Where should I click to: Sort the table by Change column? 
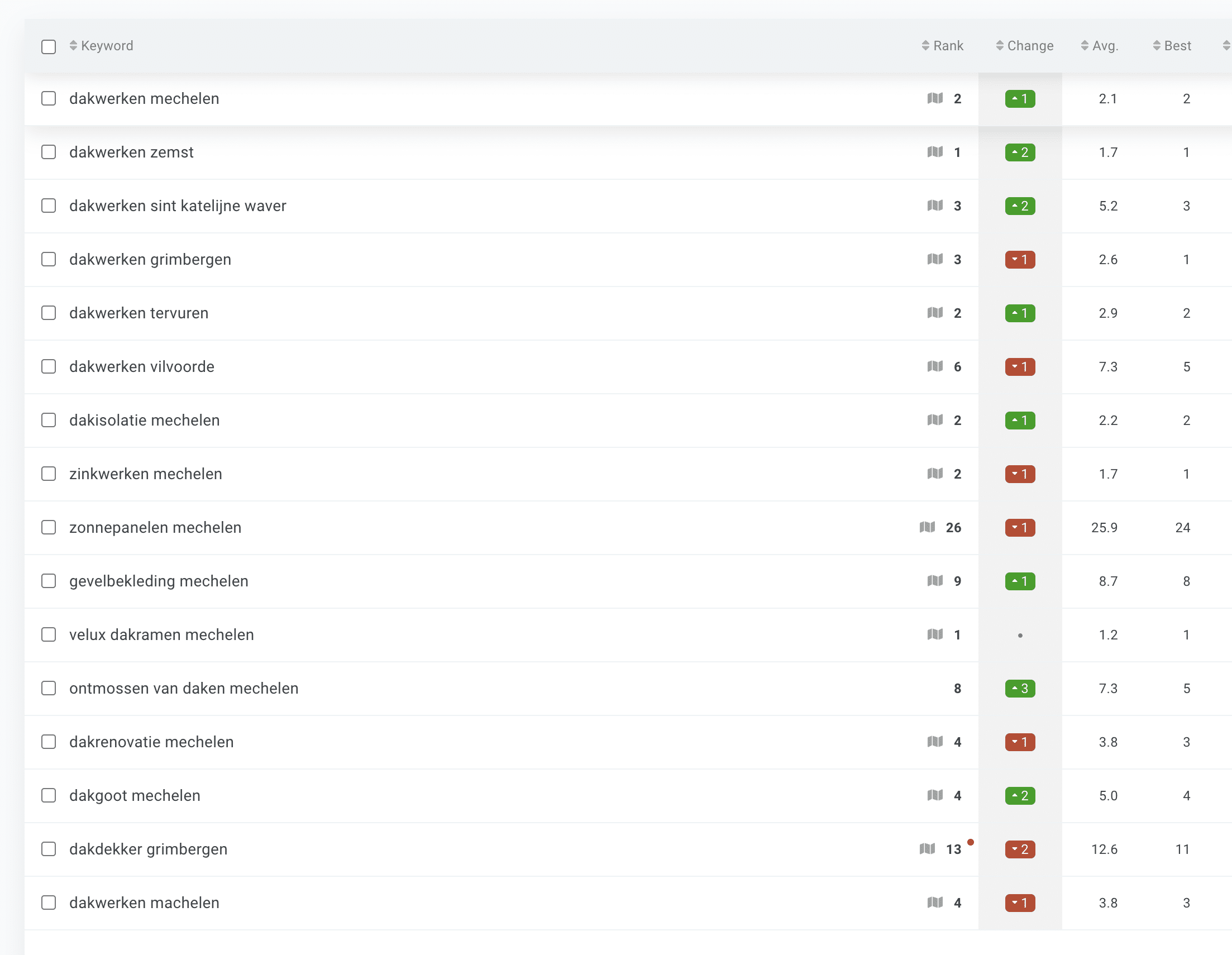click(x=1024, y=46)
